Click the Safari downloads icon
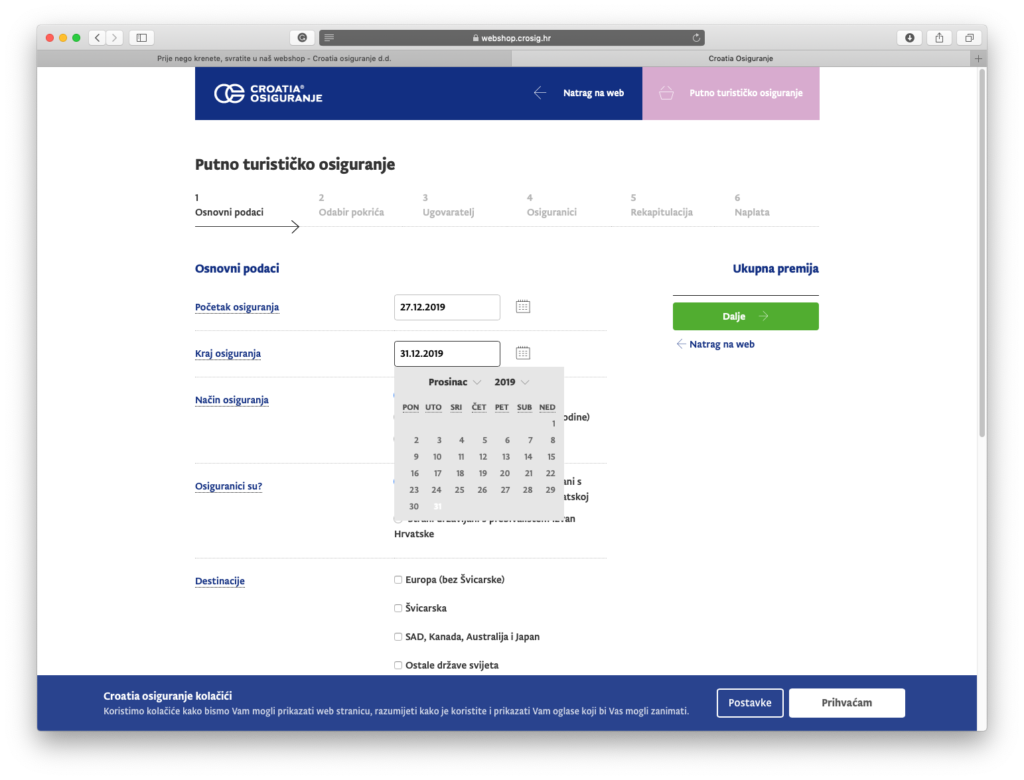 point(909,38)
